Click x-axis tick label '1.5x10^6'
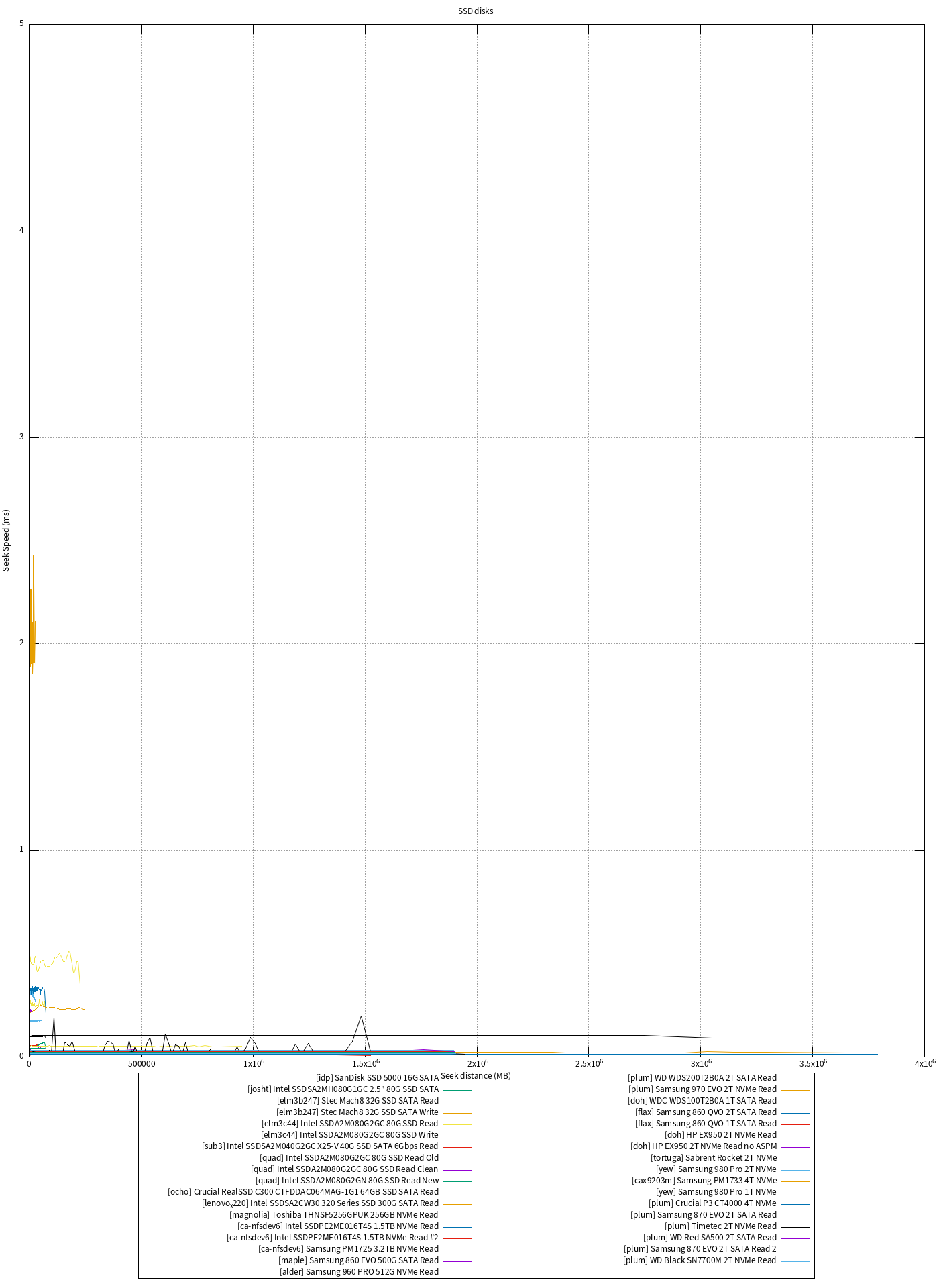 (x=365, y=1063)
